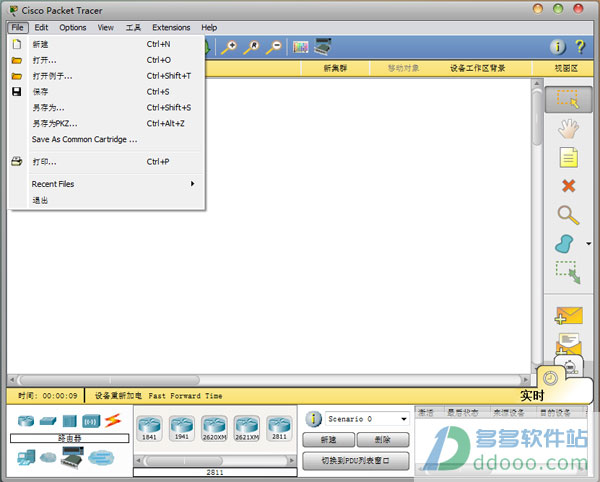Click the Zoom In magnifier icon
This screenshot has width=600, height=482.
coord(229,48)
